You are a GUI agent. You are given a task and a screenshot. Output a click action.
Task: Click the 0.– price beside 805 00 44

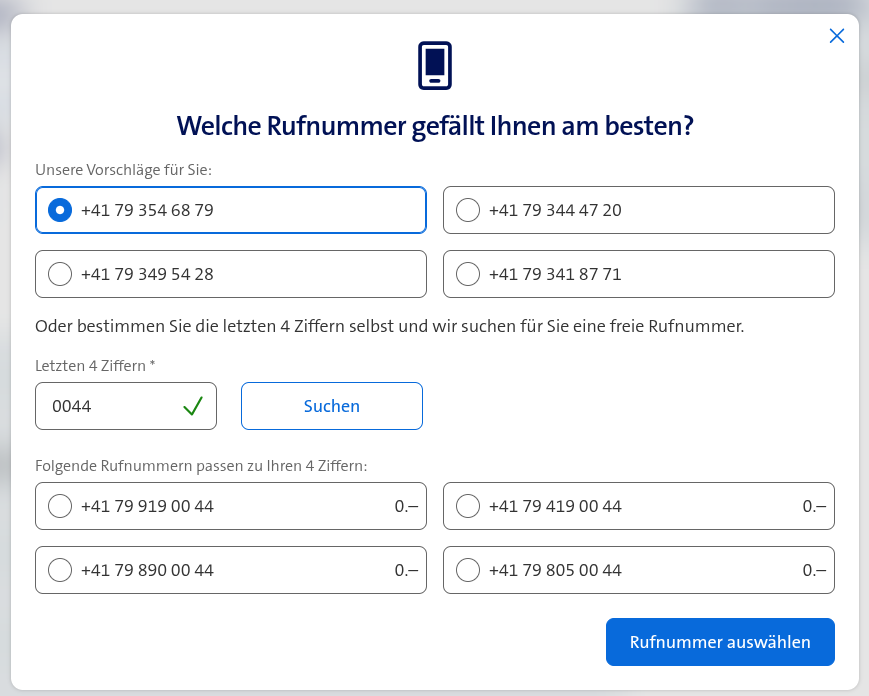814,570
